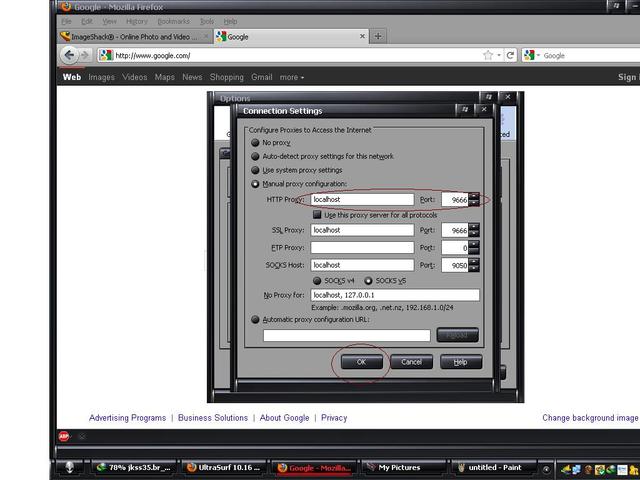Viewport: 640px width, 480px height.
Task: Click the 'No Proxy for' text field
Action: 395,295
